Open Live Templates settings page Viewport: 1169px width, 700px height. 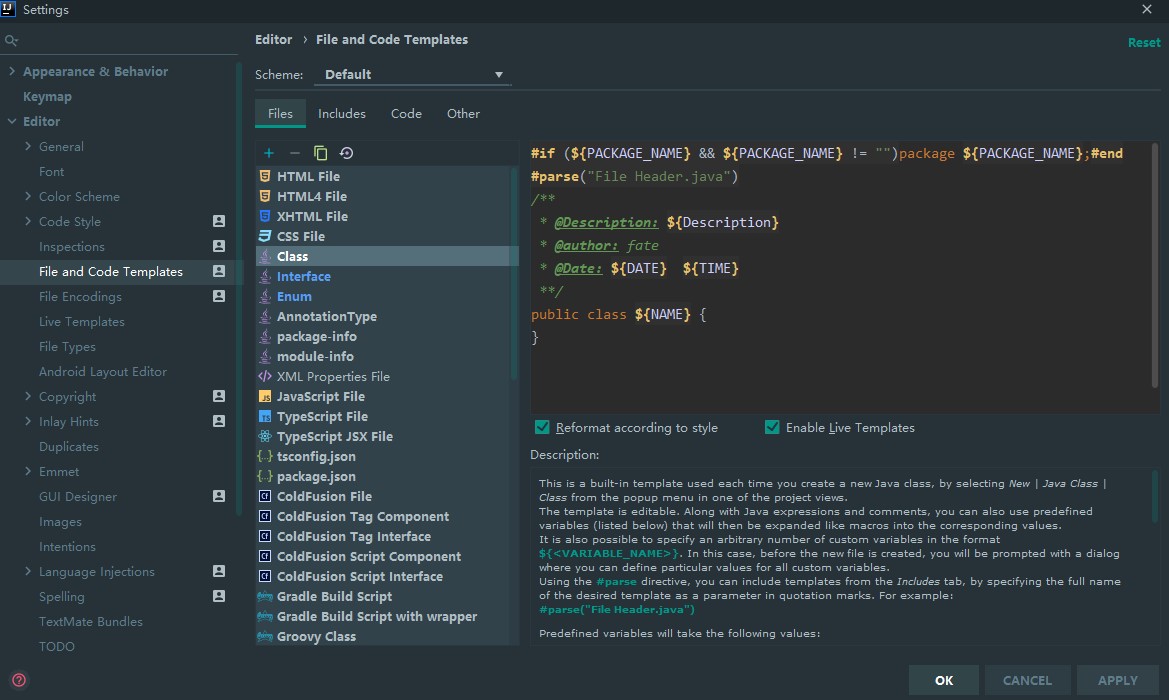pyautogui.click(x=82, y=321)
